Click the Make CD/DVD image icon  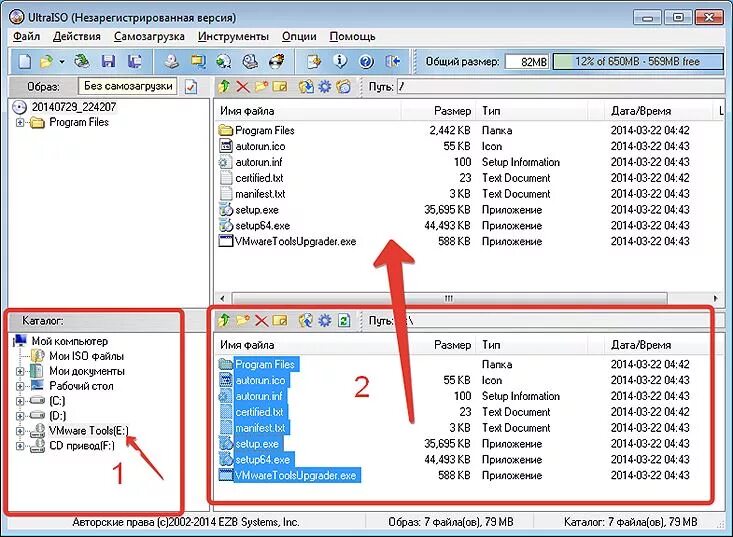[x=172, y=61]
